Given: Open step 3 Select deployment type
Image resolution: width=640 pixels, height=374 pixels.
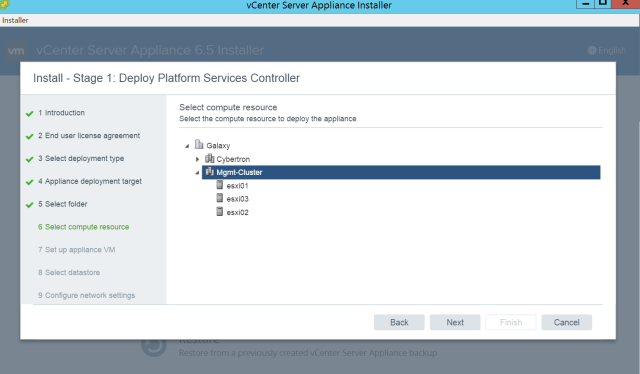Looking at the screenshot, I should coord(81,158).
